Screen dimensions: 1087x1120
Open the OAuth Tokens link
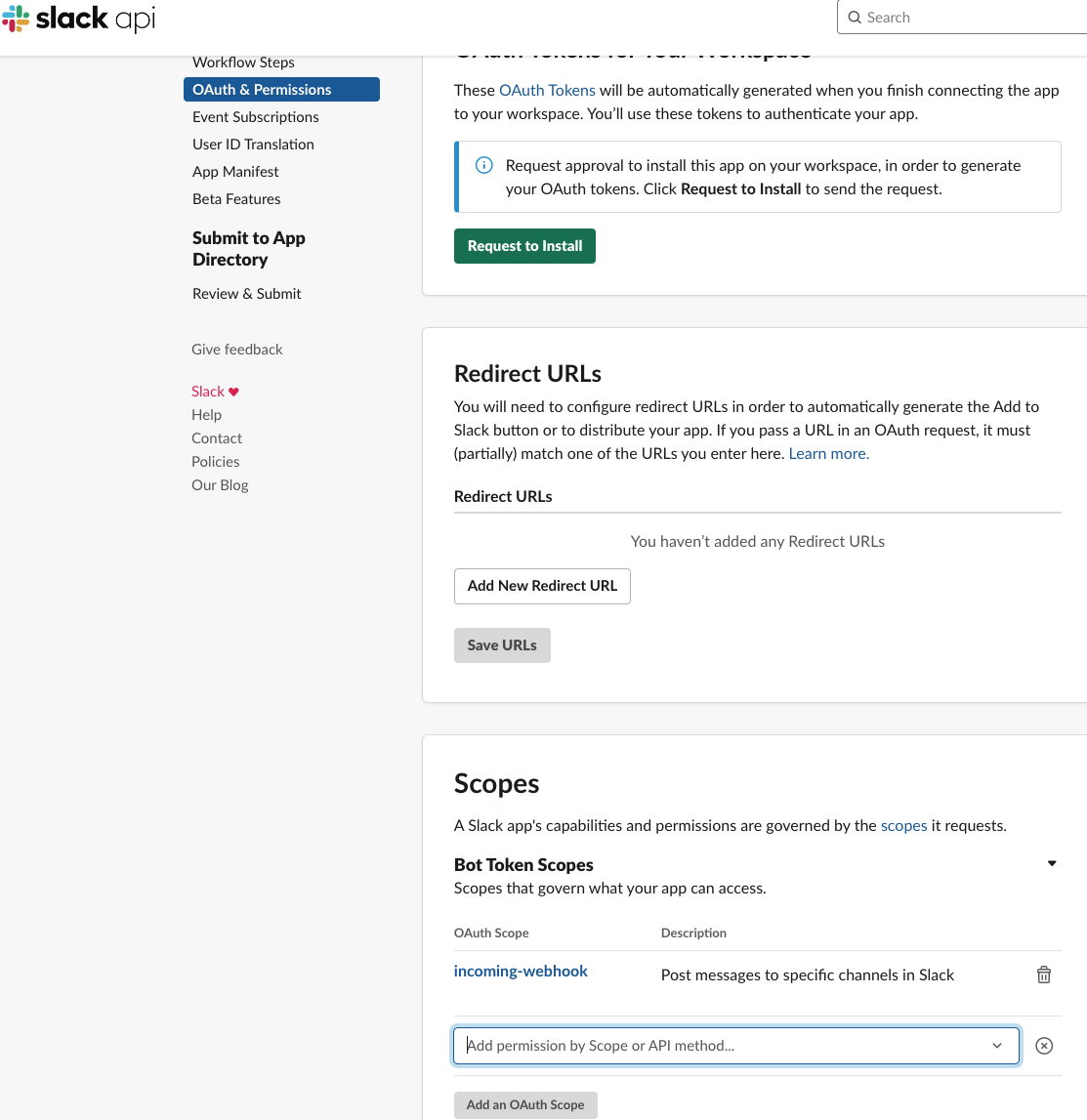coord(547,90)
